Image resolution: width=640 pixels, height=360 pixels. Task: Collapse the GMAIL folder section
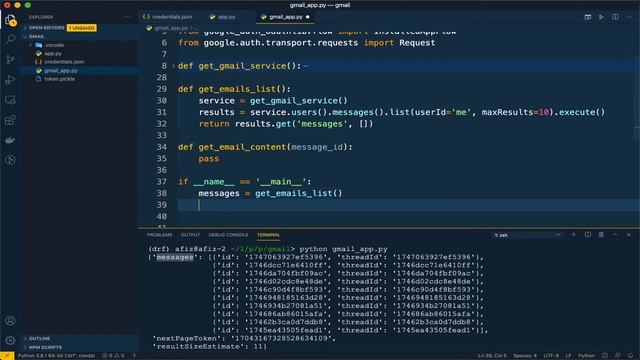[80, 36]
